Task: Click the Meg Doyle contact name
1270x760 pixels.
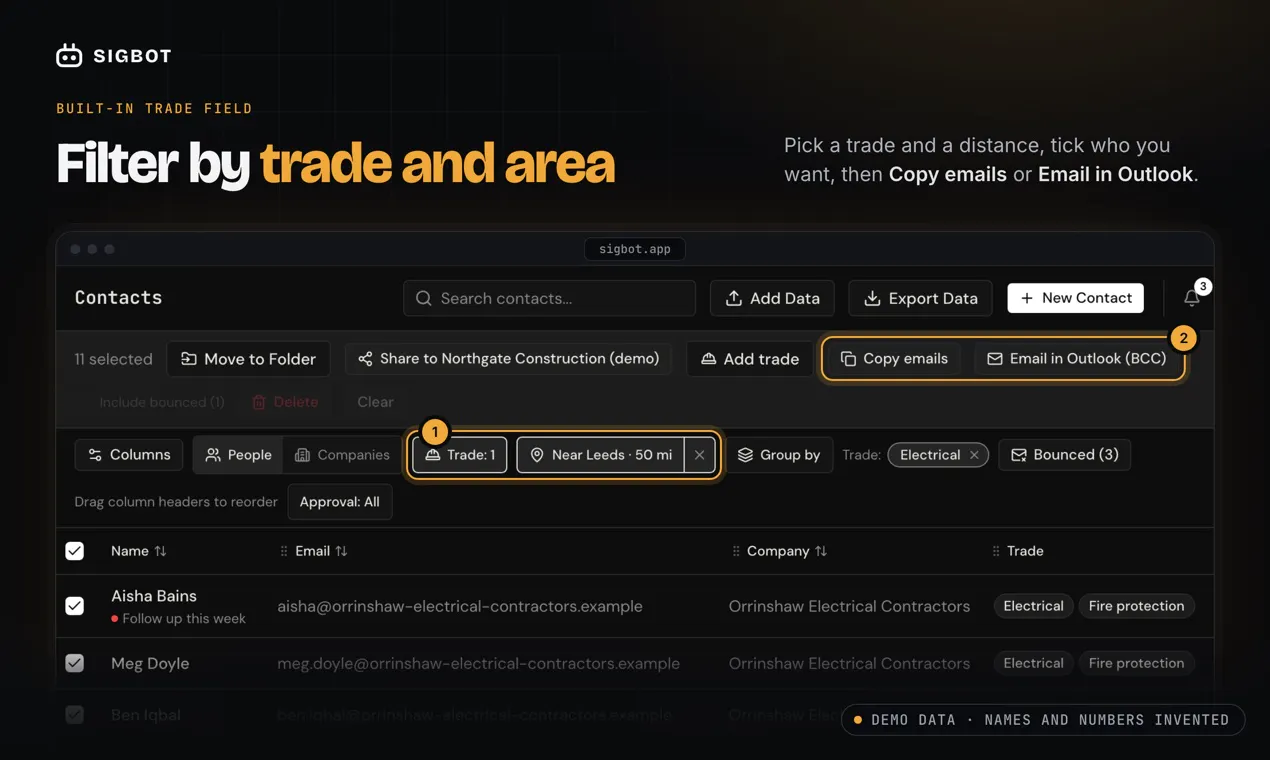Action: click(150, 663)
